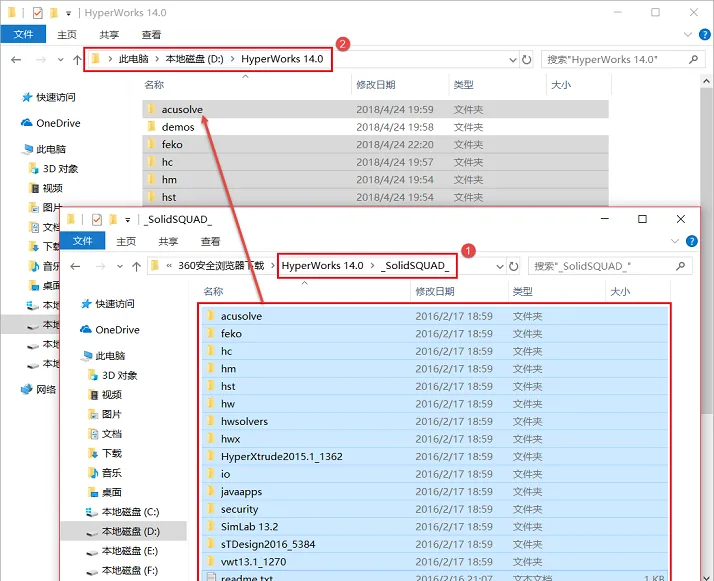Click 360安全浏览器下载 breadcrumb in _SolidSQUAD_ address bar
Viewport: 714px width, 581px height.
click(221, 266)
